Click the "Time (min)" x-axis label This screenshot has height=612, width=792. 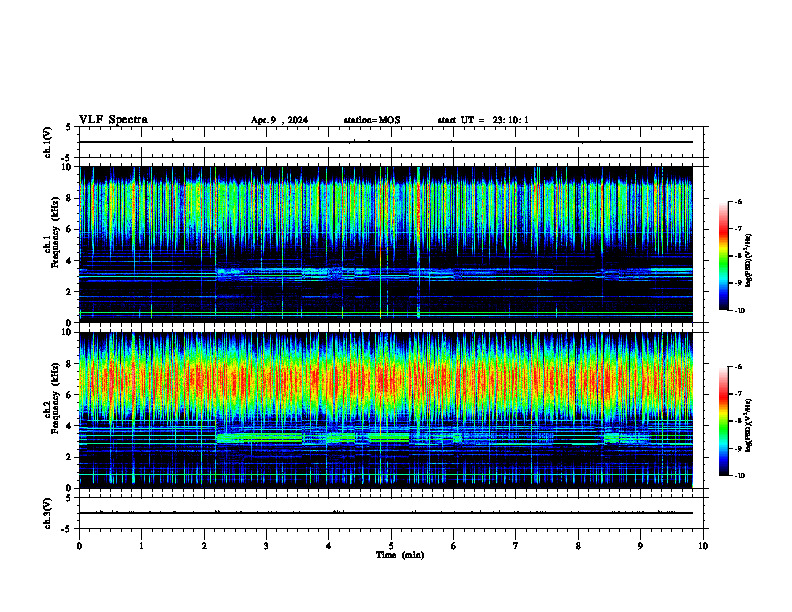coord(400,555)
